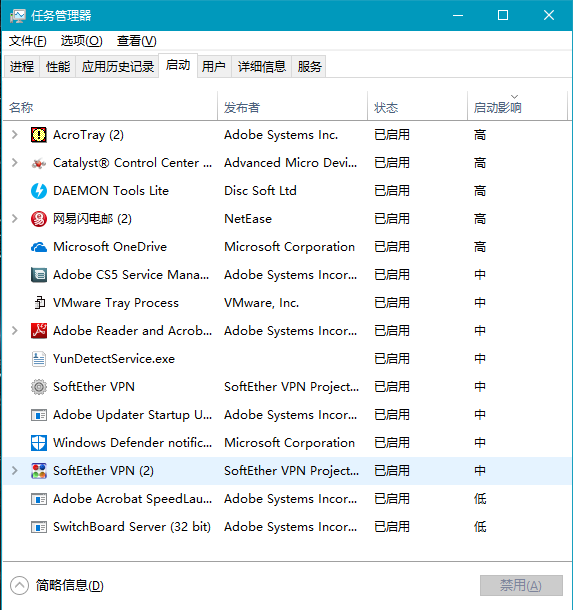The width and height of the screenshot is (573, 610).
Task: Switch to the 性能 tab
Action: click(58, 67)
